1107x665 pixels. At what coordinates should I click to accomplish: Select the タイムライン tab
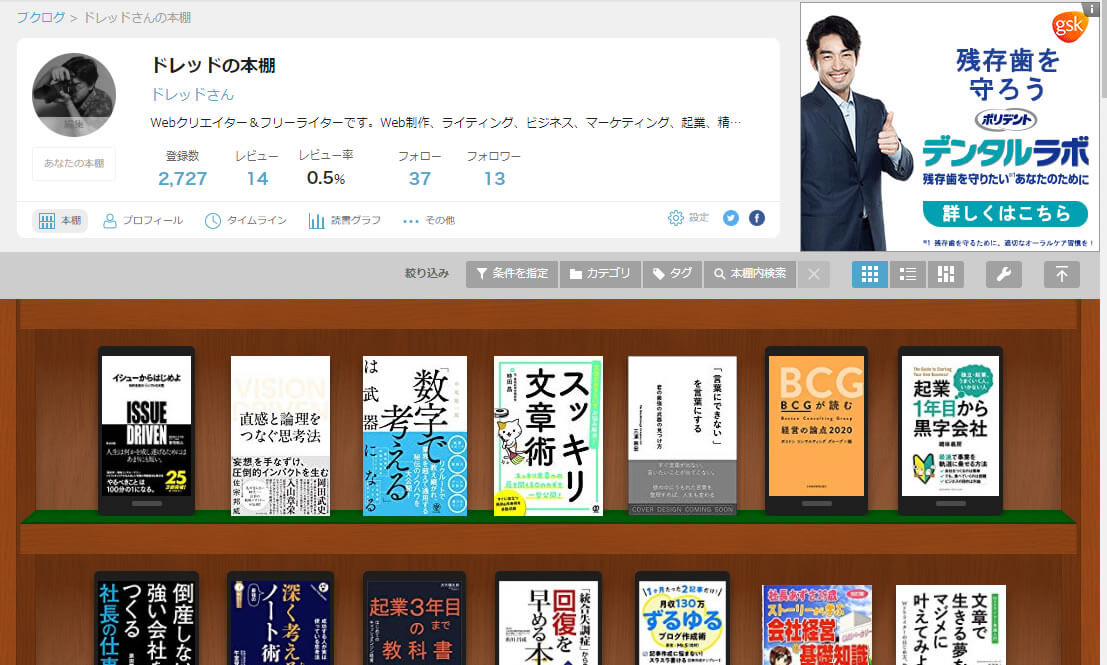click(x=246, y=221)
